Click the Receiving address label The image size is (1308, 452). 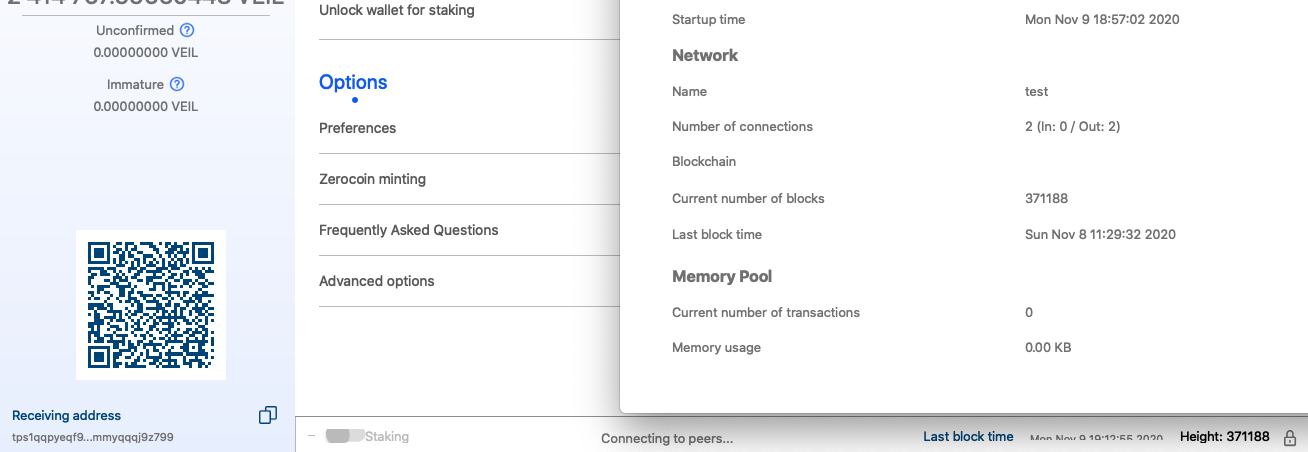[66, 415]
